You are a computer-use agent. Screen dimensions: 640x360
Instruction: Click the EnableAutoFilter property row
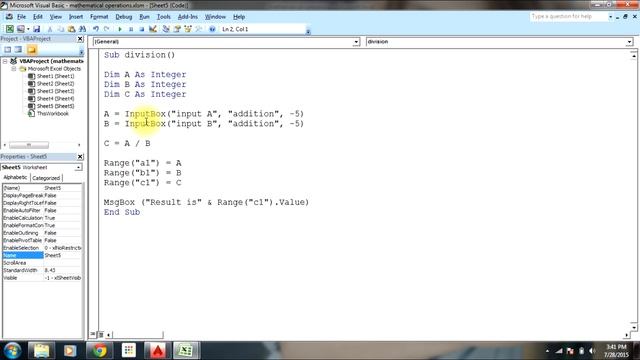click(42, 211)
